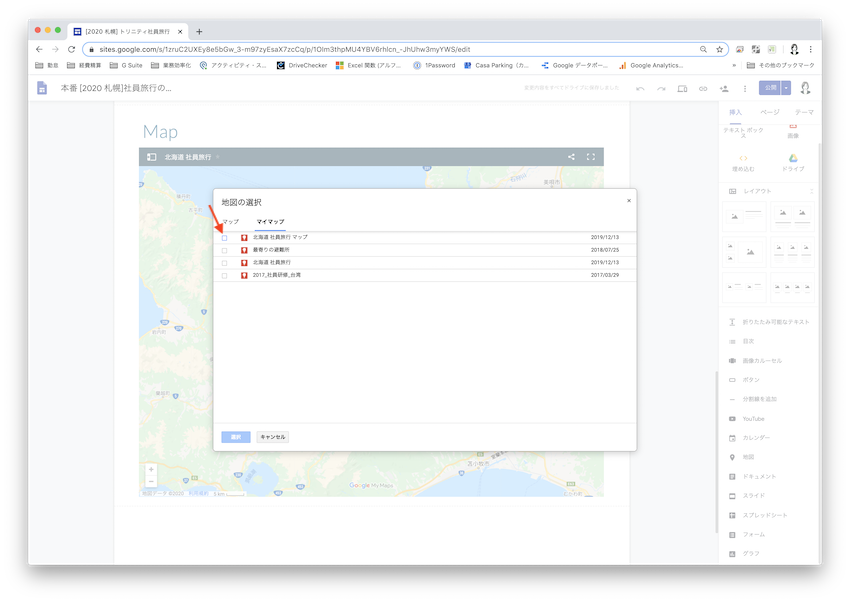The image size is (850, 602).
Task: Click the share icon on map header
Action: tap(571, 157)
